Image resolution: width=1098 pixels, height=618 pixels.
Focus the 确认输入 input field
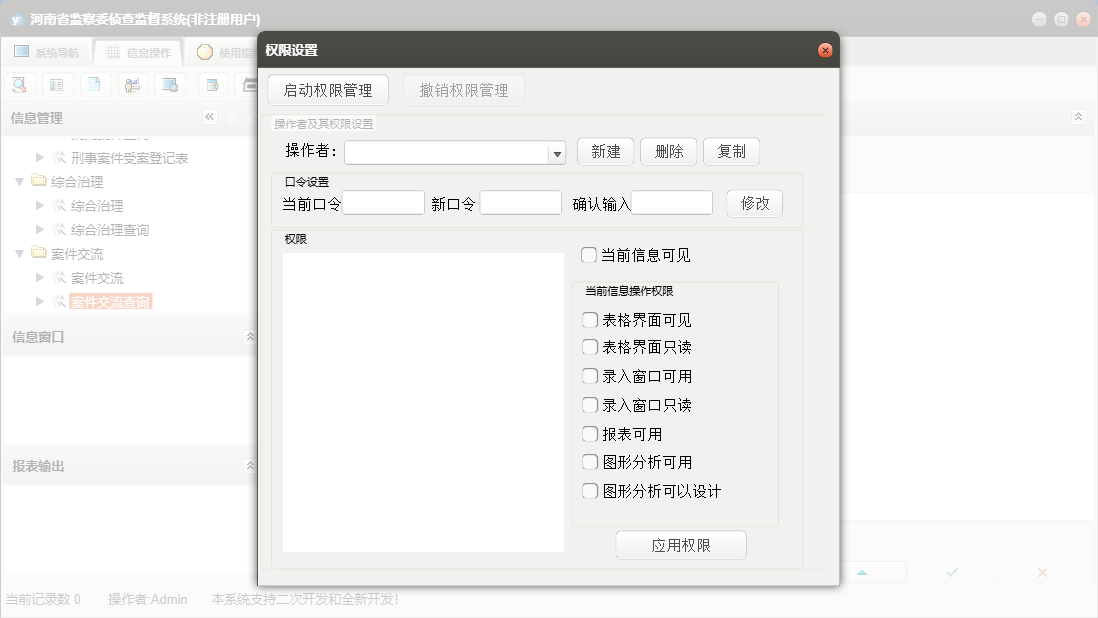[672, 203]
